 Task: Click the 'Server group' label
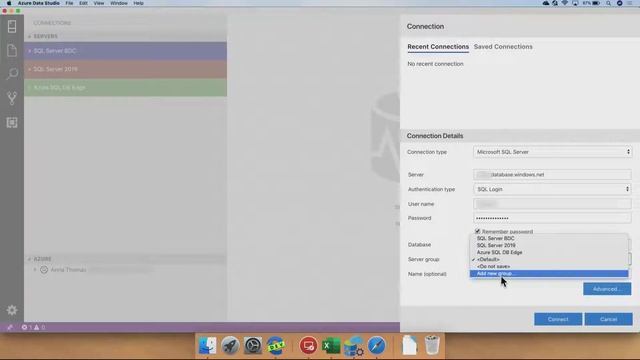[423, 260]
